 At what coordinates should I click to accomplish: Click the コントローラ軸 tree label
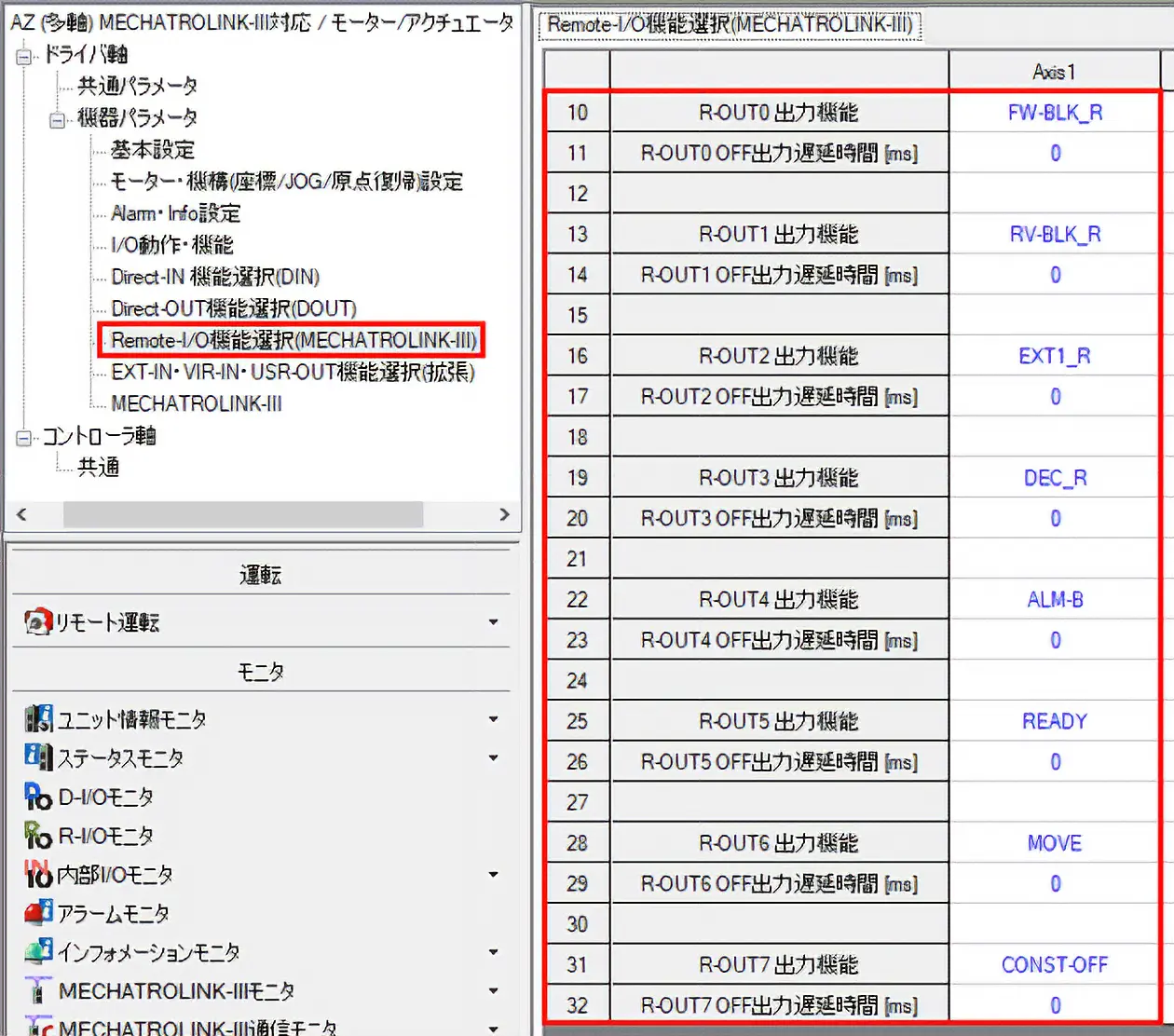click(100, 435)
